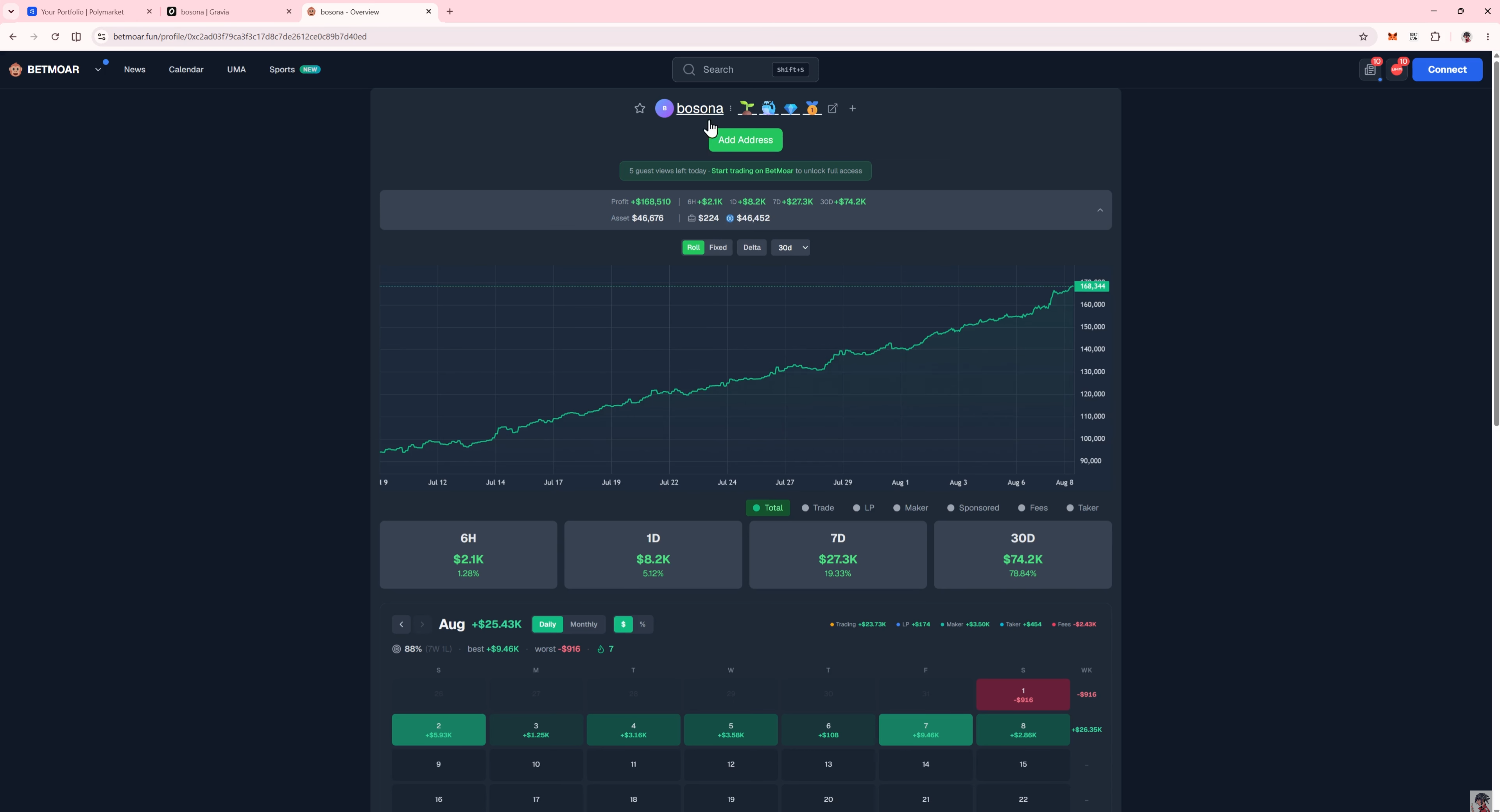Favorite the bosona profile with the star

click(639, 108)
